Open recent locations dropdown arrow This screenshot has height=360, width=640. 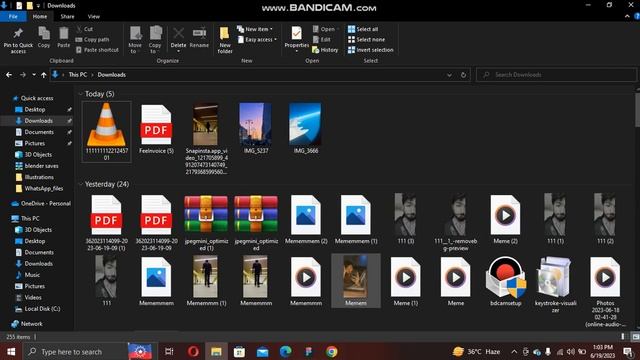[x=33, y=75]
